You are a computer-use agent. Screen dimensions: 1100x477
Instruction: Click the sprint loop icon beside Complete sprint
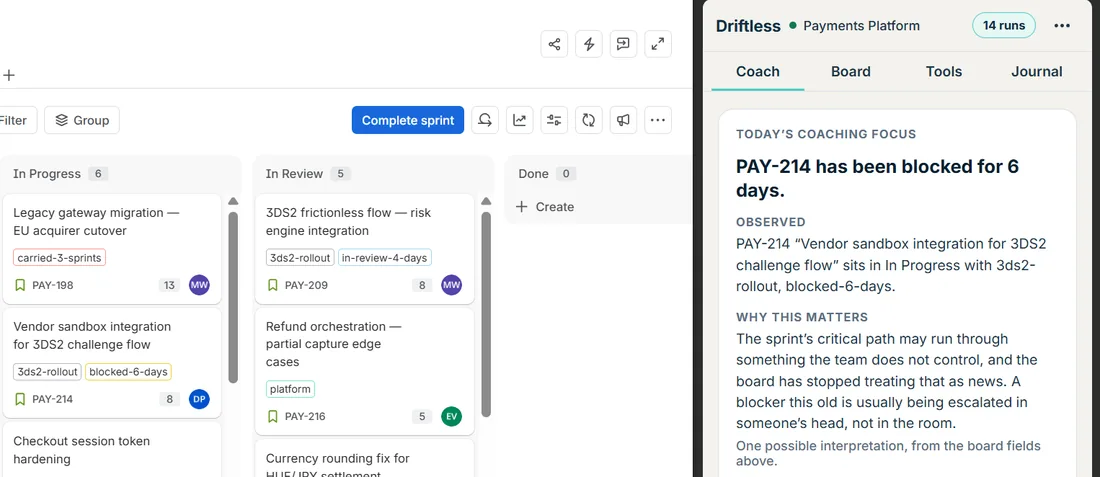485,120
